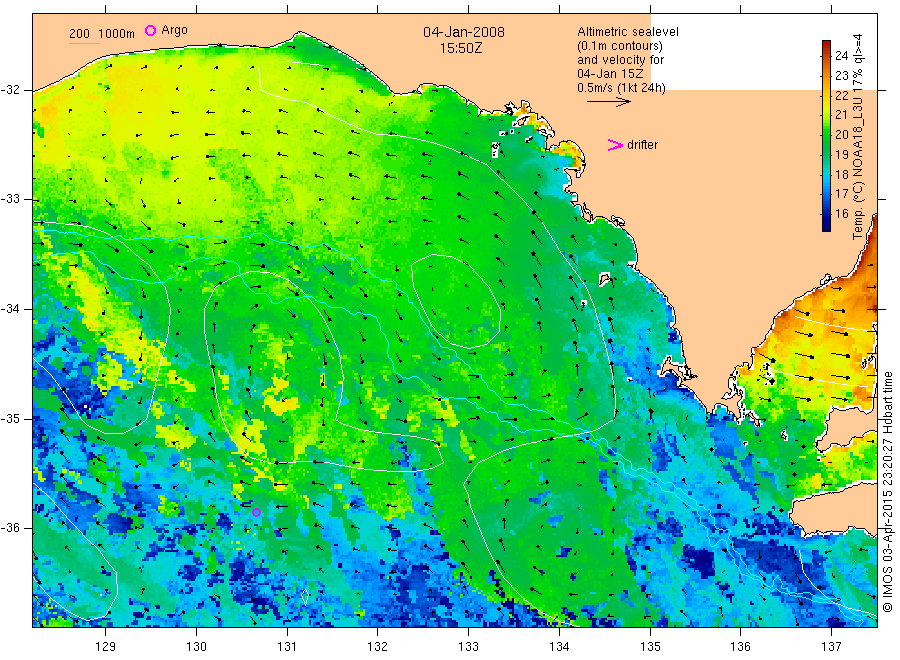Click the Altimetric sealevel caption text

click(x=628, y=32)
